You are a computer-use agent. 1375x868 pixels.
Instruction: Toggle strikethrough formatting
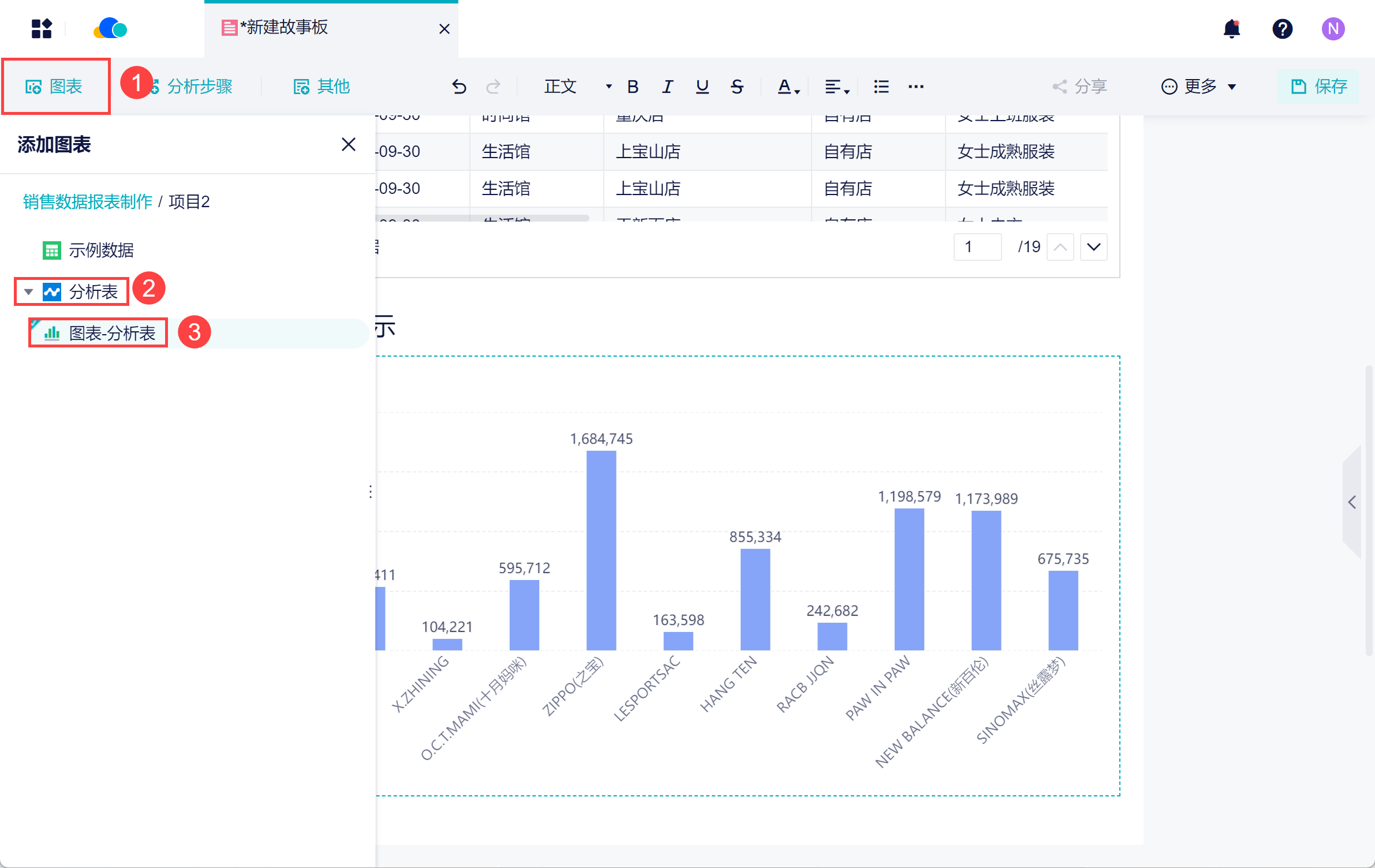737,87
